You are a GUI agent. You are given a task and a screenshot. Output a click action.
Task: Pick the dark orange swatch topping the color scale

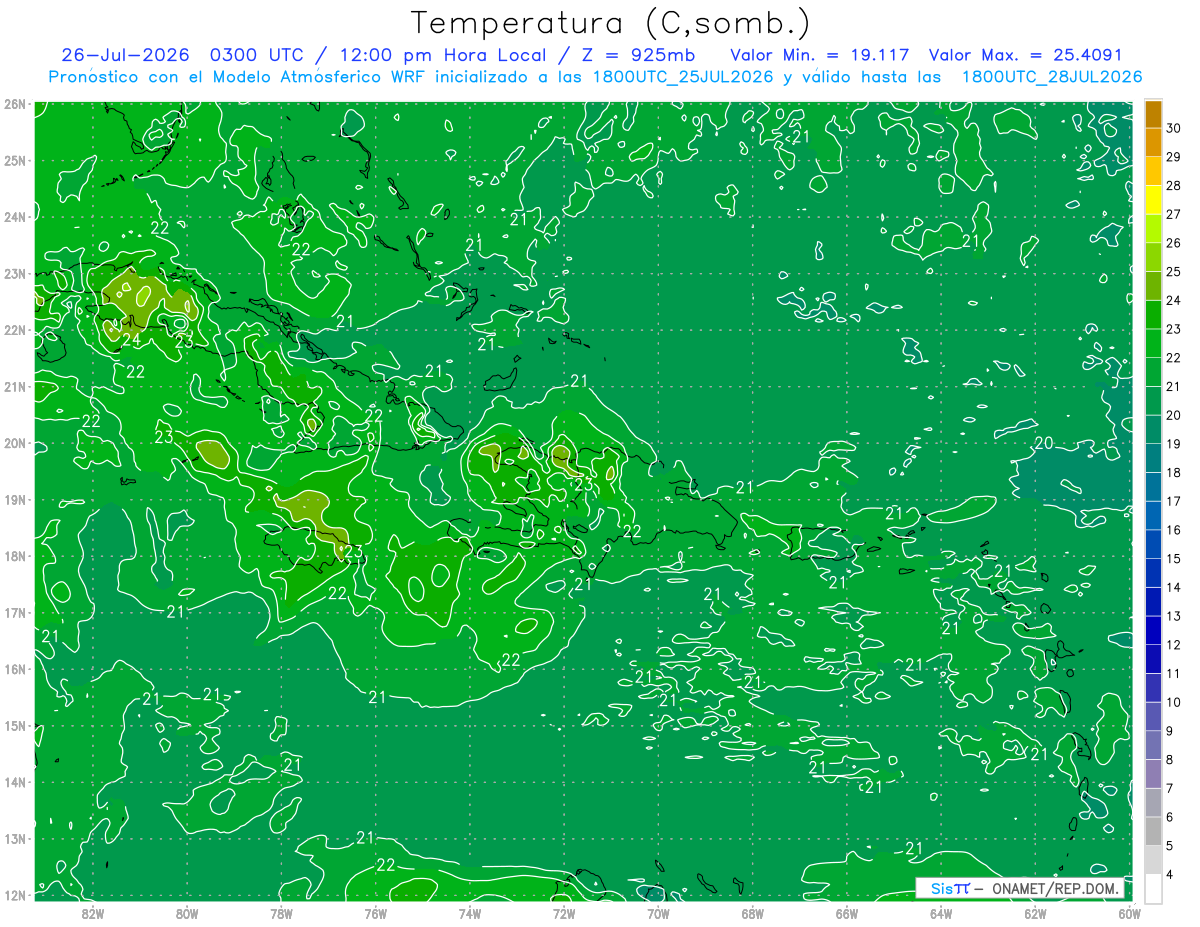[x=1153, y=114]
